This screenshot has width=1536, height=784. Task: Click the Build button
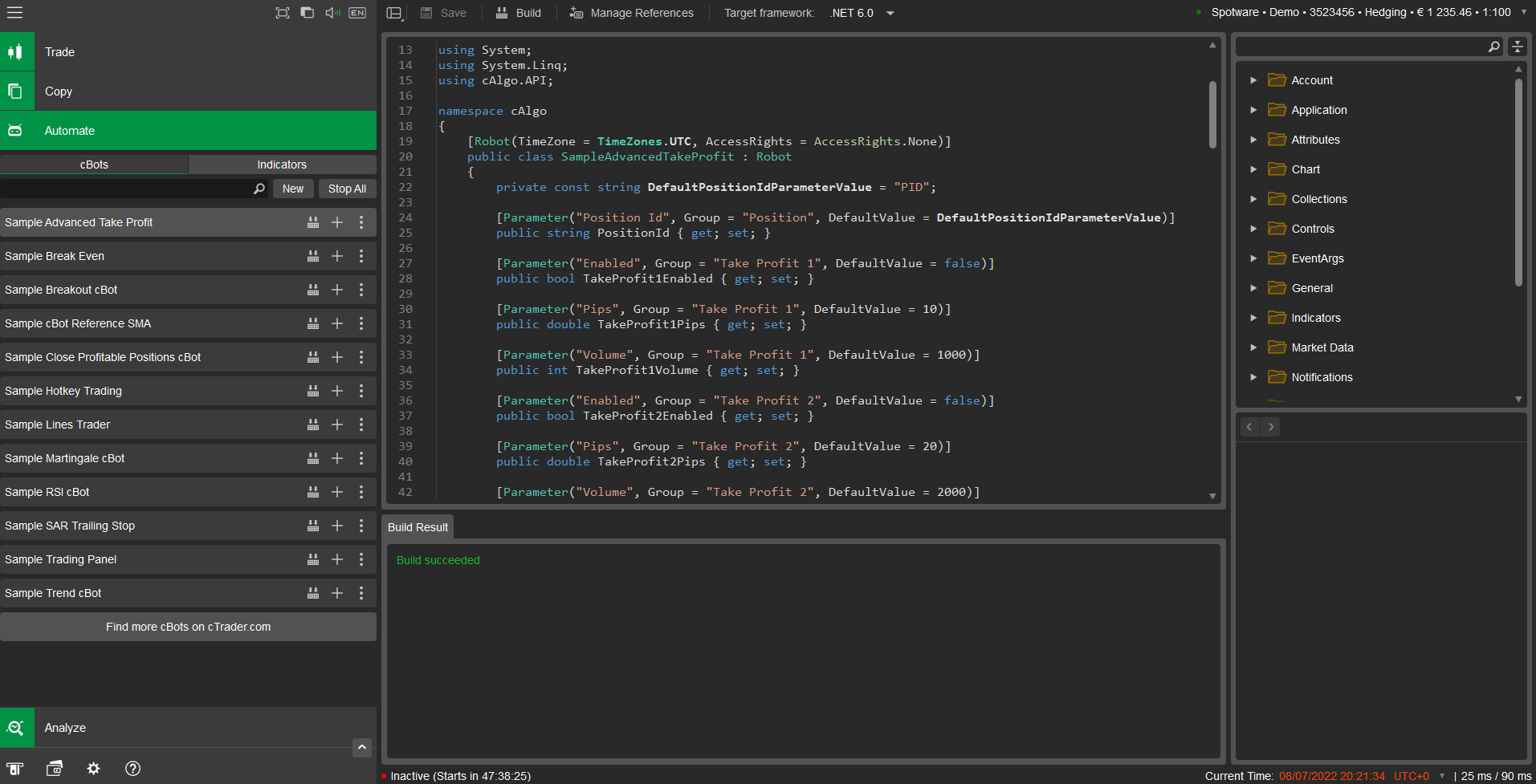coord(519,13)
